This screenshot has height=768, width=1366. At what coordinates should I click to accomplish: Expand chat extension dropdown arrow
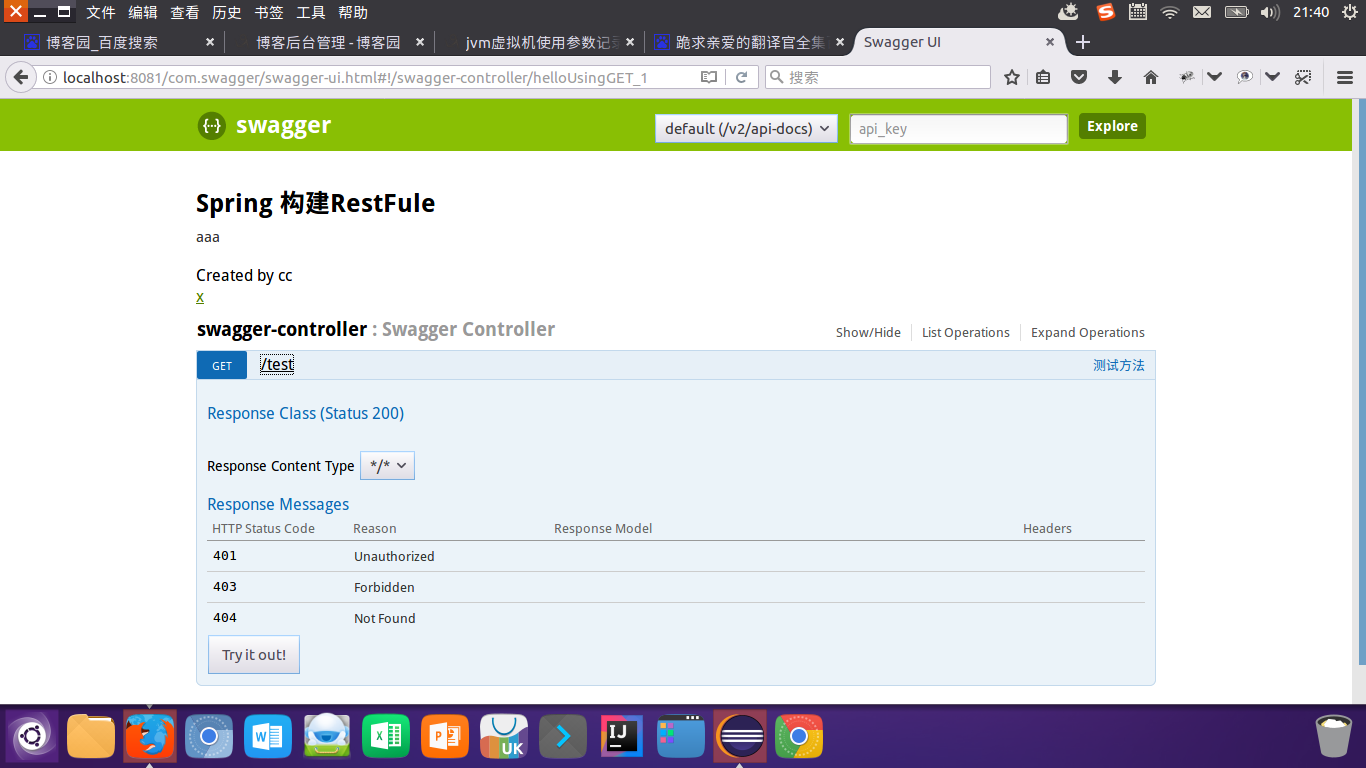(x=1272, y=77)
